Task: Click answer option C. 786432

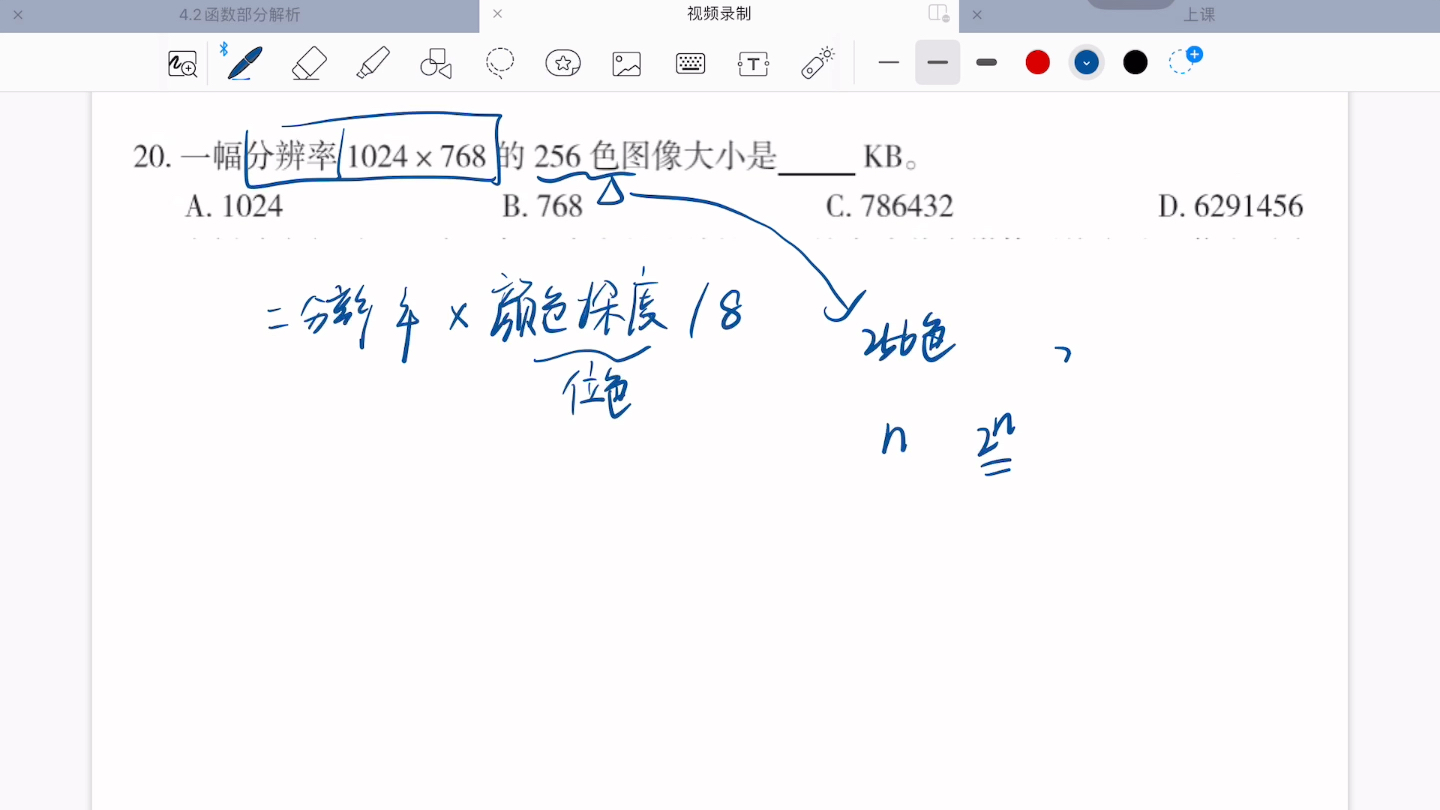Action: (890, 206)
